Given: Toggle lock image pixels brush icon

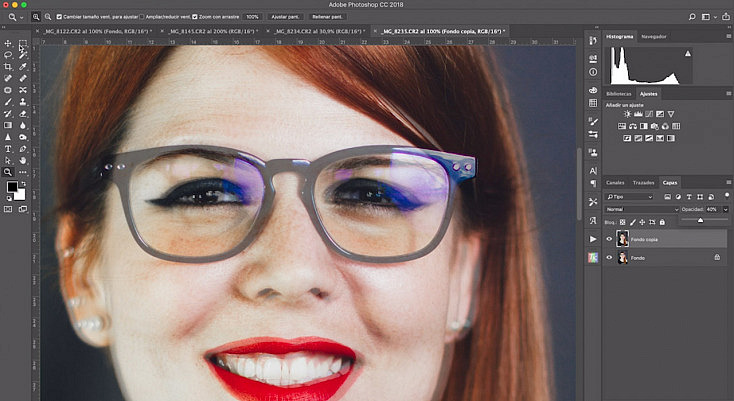Looking at the screenshot, I should pyautogui.click(x=633, y=222).
